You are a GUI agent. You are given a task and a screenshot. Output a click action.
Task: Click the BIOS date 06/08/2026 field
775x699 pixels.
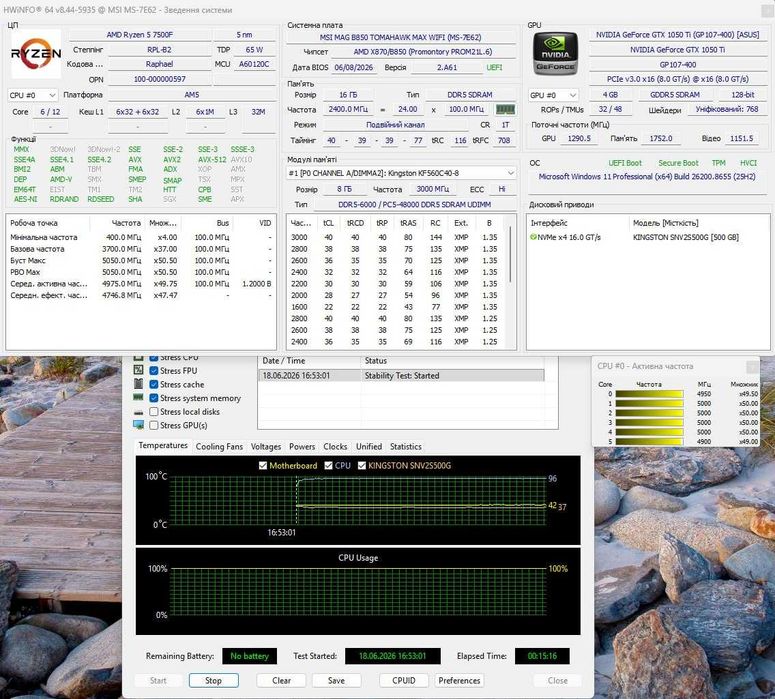coord(353,67)
